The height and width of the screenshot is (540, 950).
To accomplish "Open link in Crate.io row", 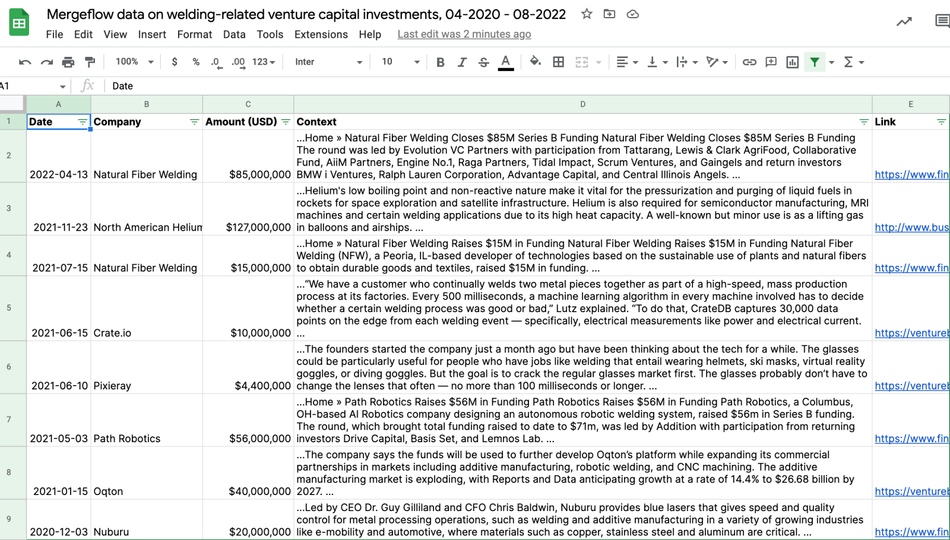I will [911, 333].
